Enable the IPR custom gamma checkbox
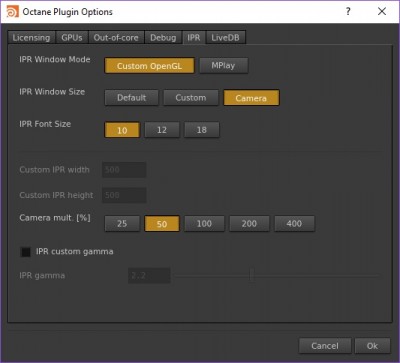Screen dimensions: 400x363 pos(25,252)
